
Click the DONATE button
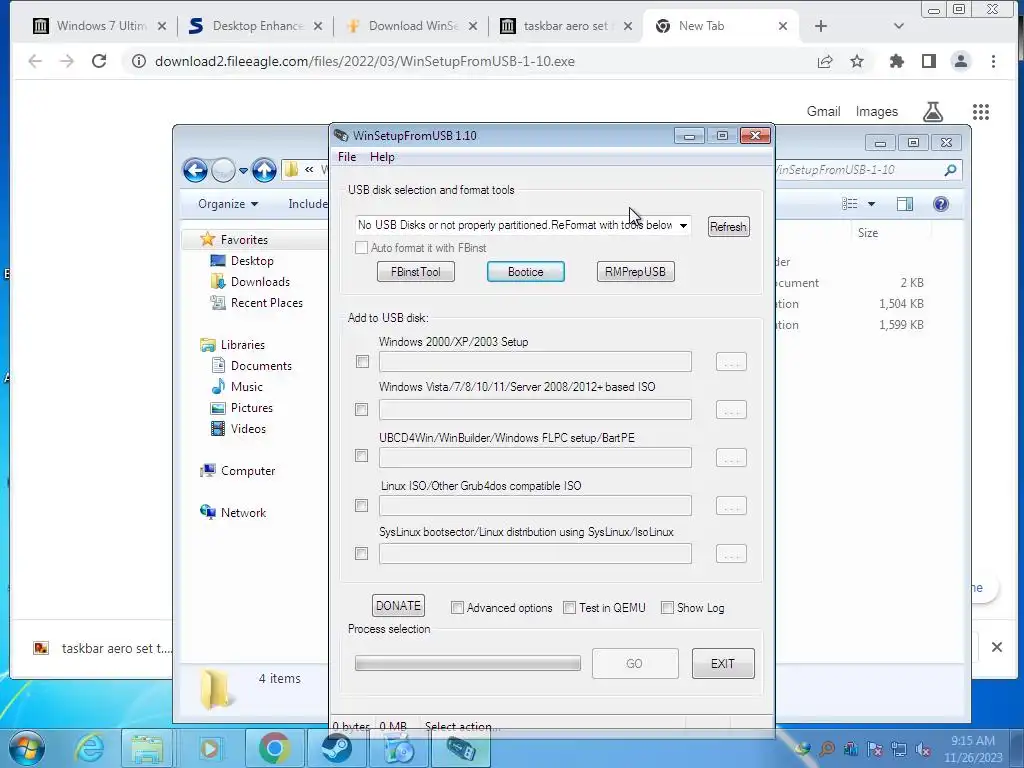[398, 605]
